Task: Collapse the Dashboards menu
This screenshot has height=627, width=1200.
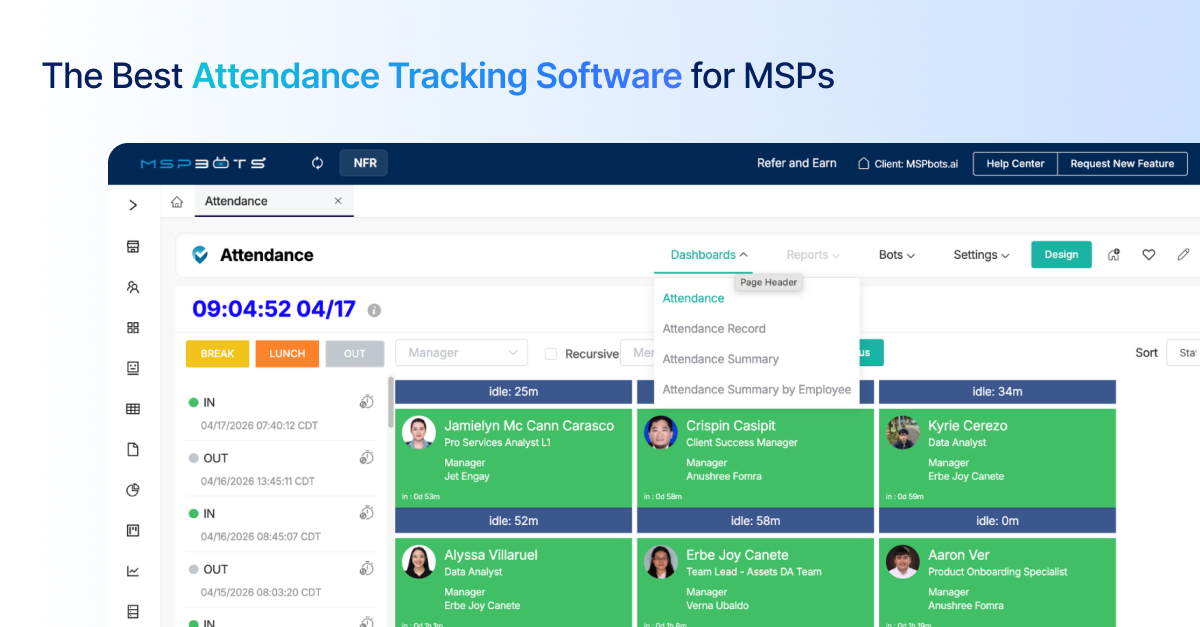Action: pyautogui.click(x=709, y=255)
